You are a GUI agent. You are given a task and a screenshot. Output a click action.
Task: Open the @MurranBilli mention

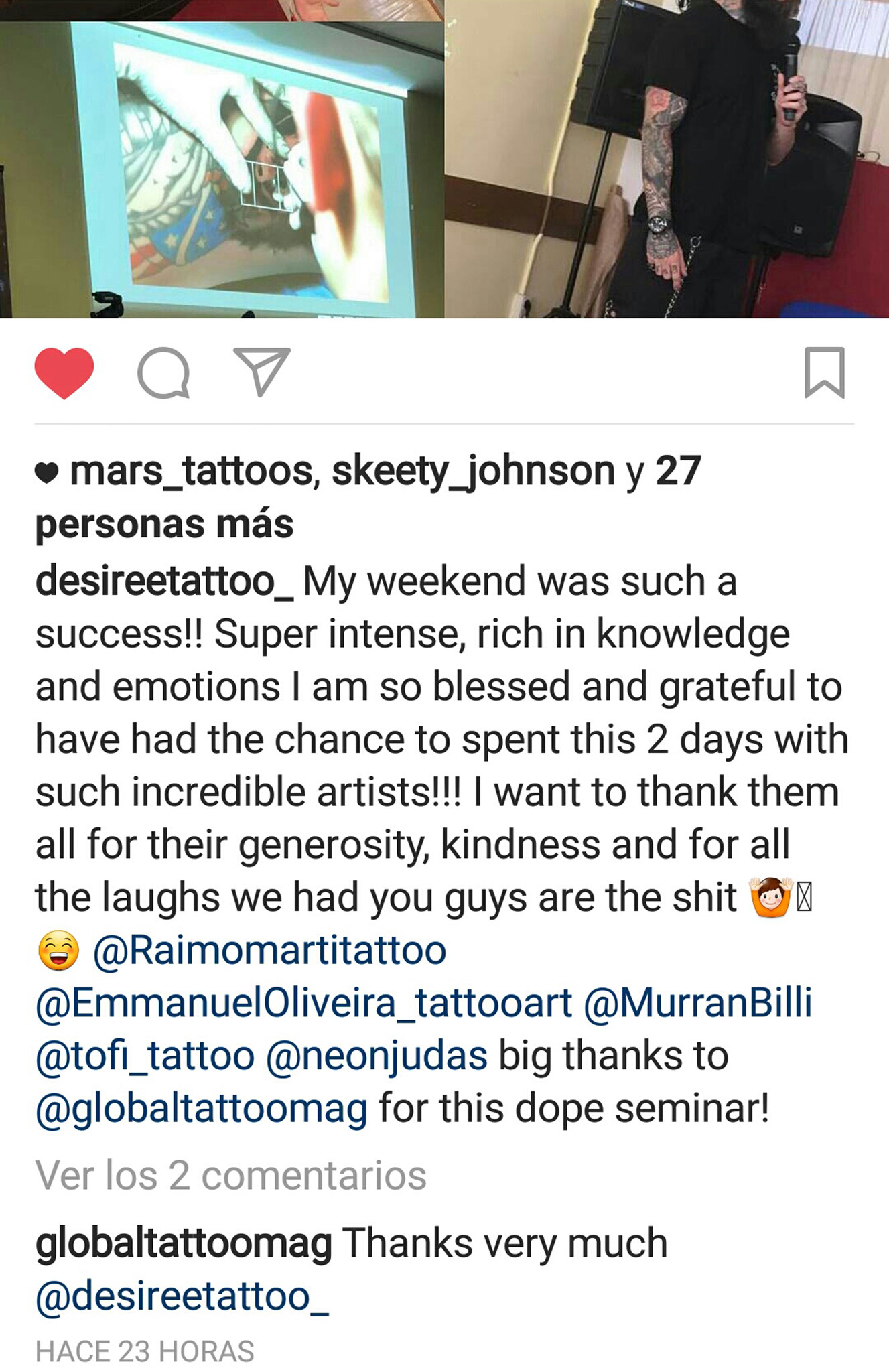pyautogui.click(x=698, y=1002)
